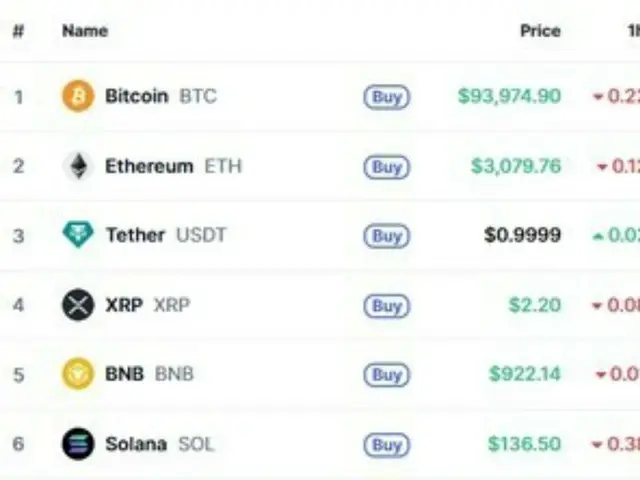The image size is (640, 480).
Task: Click the BNB logo icon
Action: [x=78, y=374]
